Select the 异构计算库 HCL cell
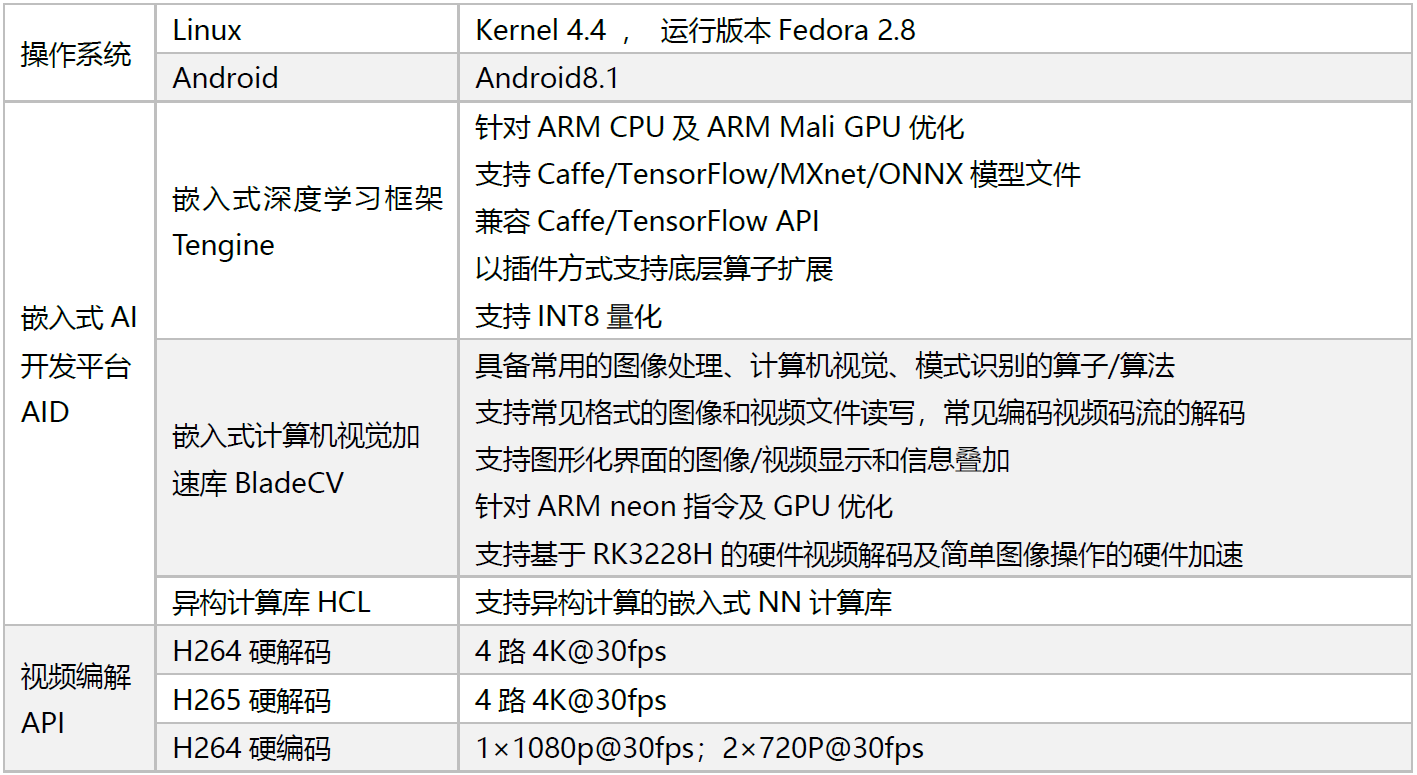 [307, 602]
